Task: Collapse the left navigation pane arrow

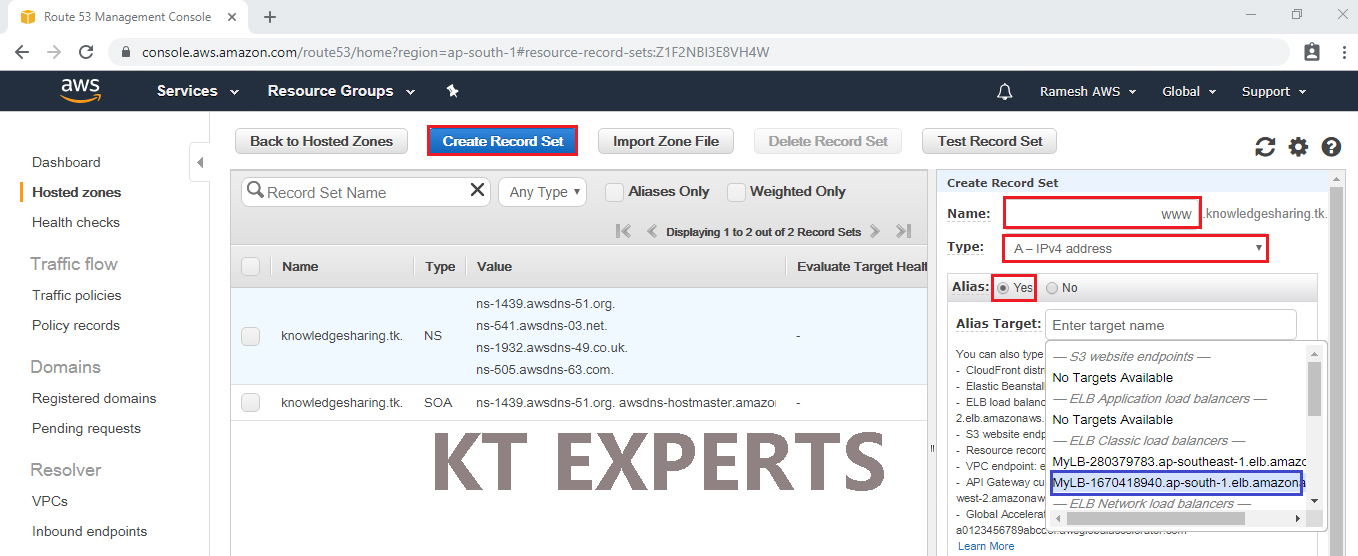Action: pyautogui.click(x=199, y=162)
